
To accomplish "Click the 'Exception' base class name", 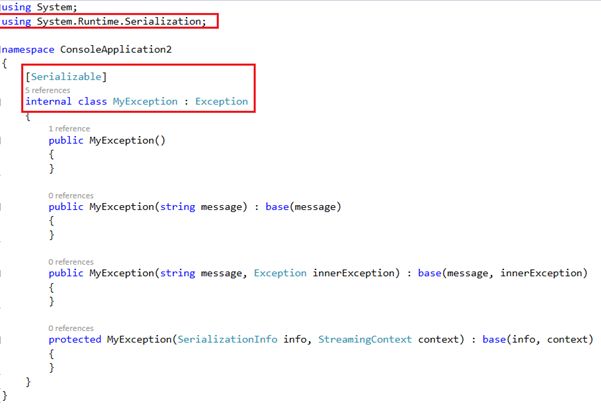I will pos(222,102).
